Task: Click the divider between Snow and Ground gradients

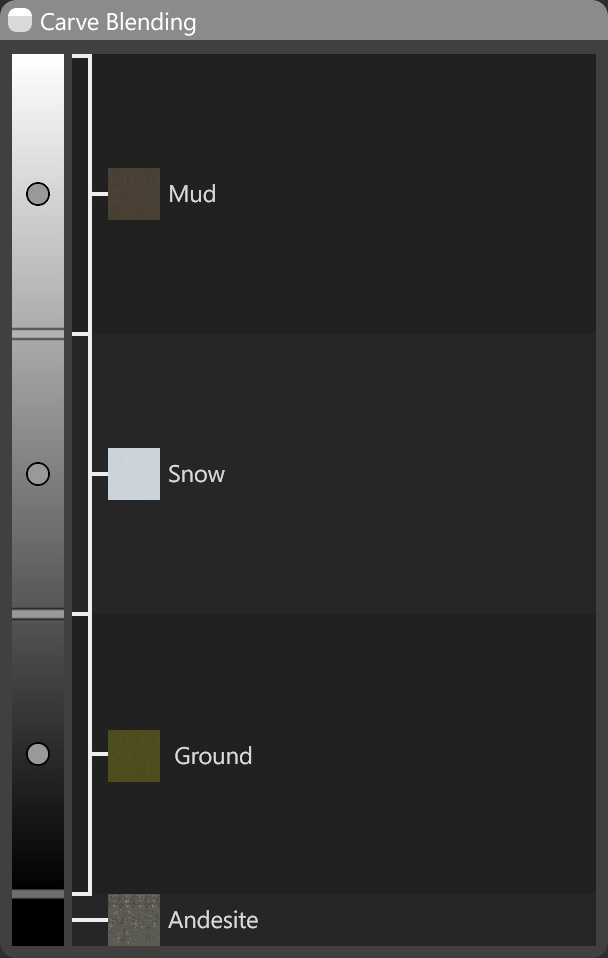Action: coord(38,614)
